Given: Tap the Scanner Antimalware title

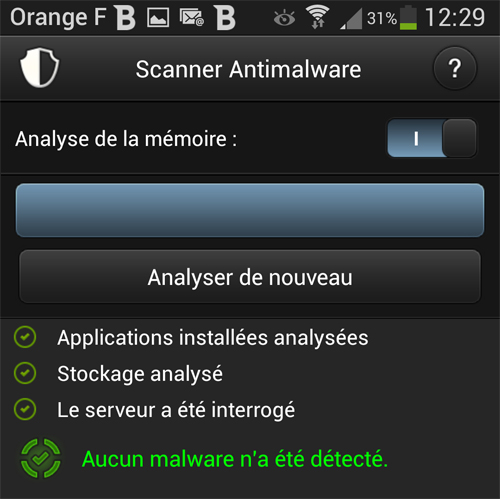Looking at the screenshot, I should pyautogui.click(x=248, y=69).
